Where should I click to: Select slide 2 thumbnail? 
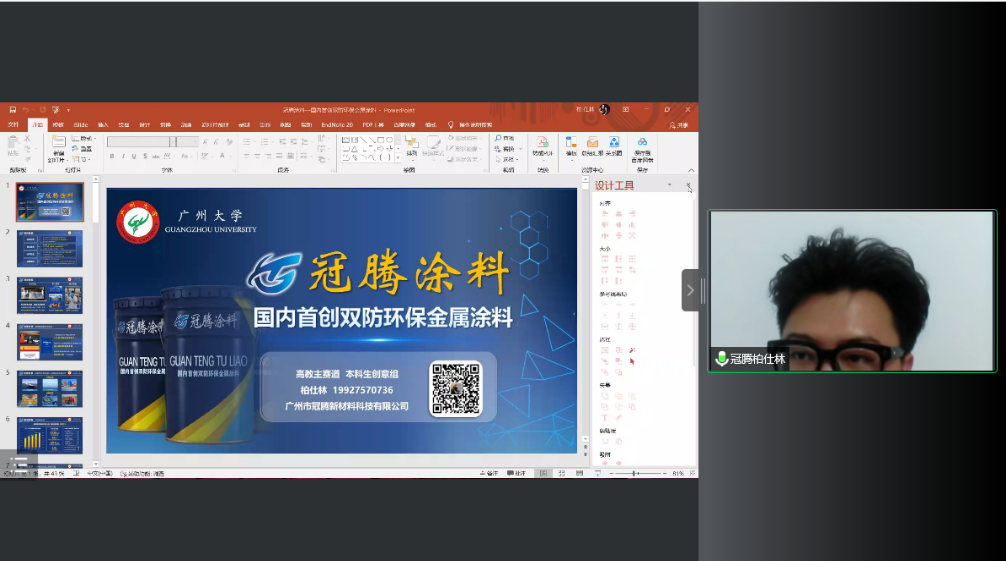pyautogui.click(x=50, y=248)
